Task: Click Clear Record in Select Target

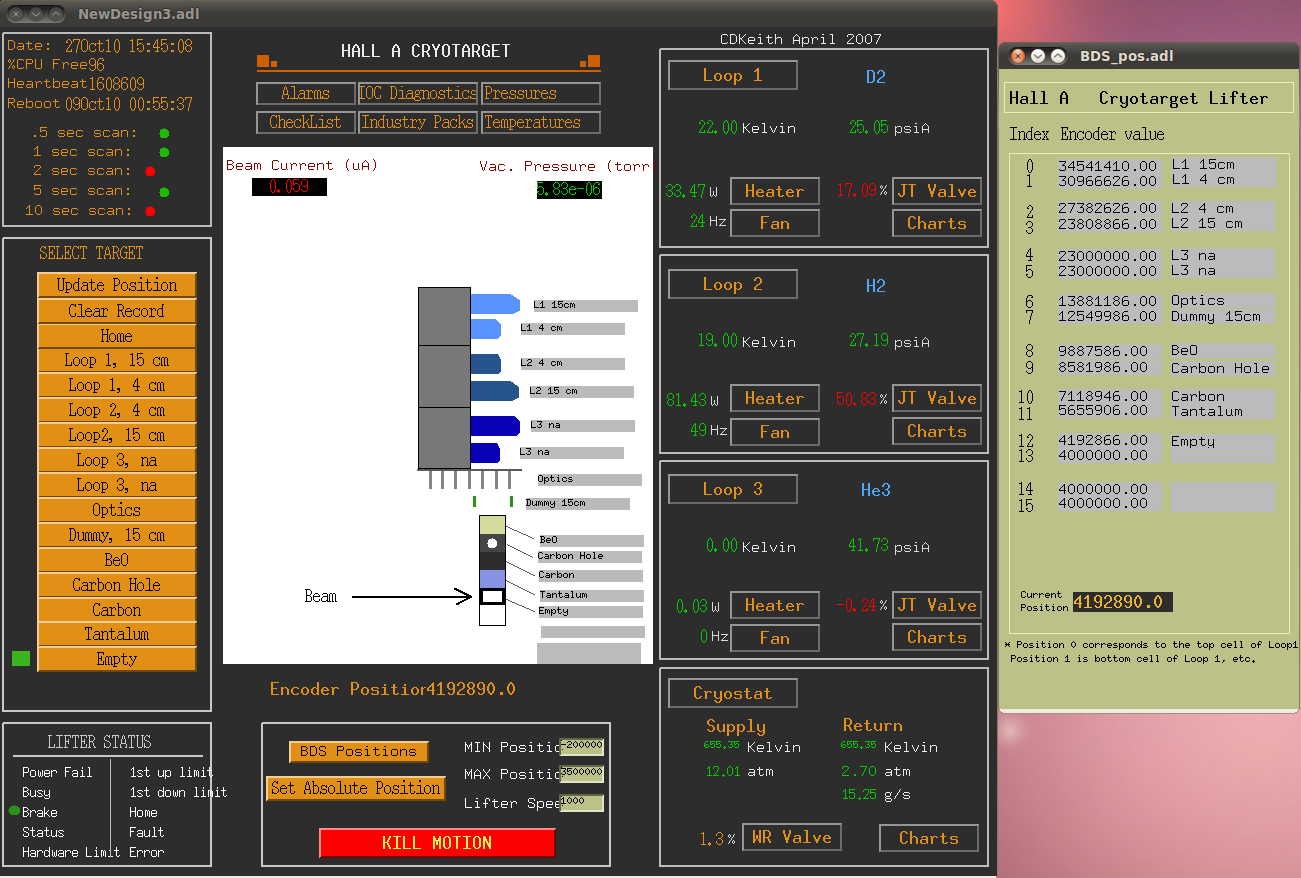Action: (x=117, y=311)
